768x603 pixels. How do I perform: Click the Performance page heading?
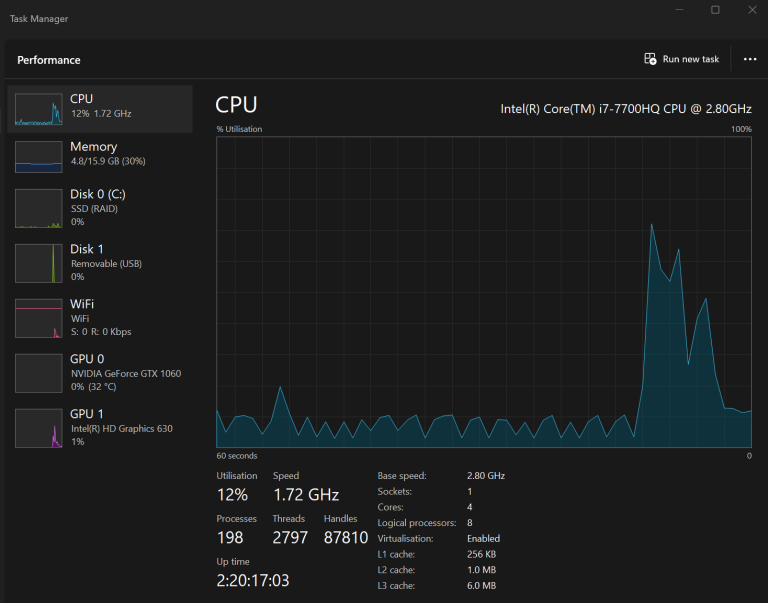point(49,60)
